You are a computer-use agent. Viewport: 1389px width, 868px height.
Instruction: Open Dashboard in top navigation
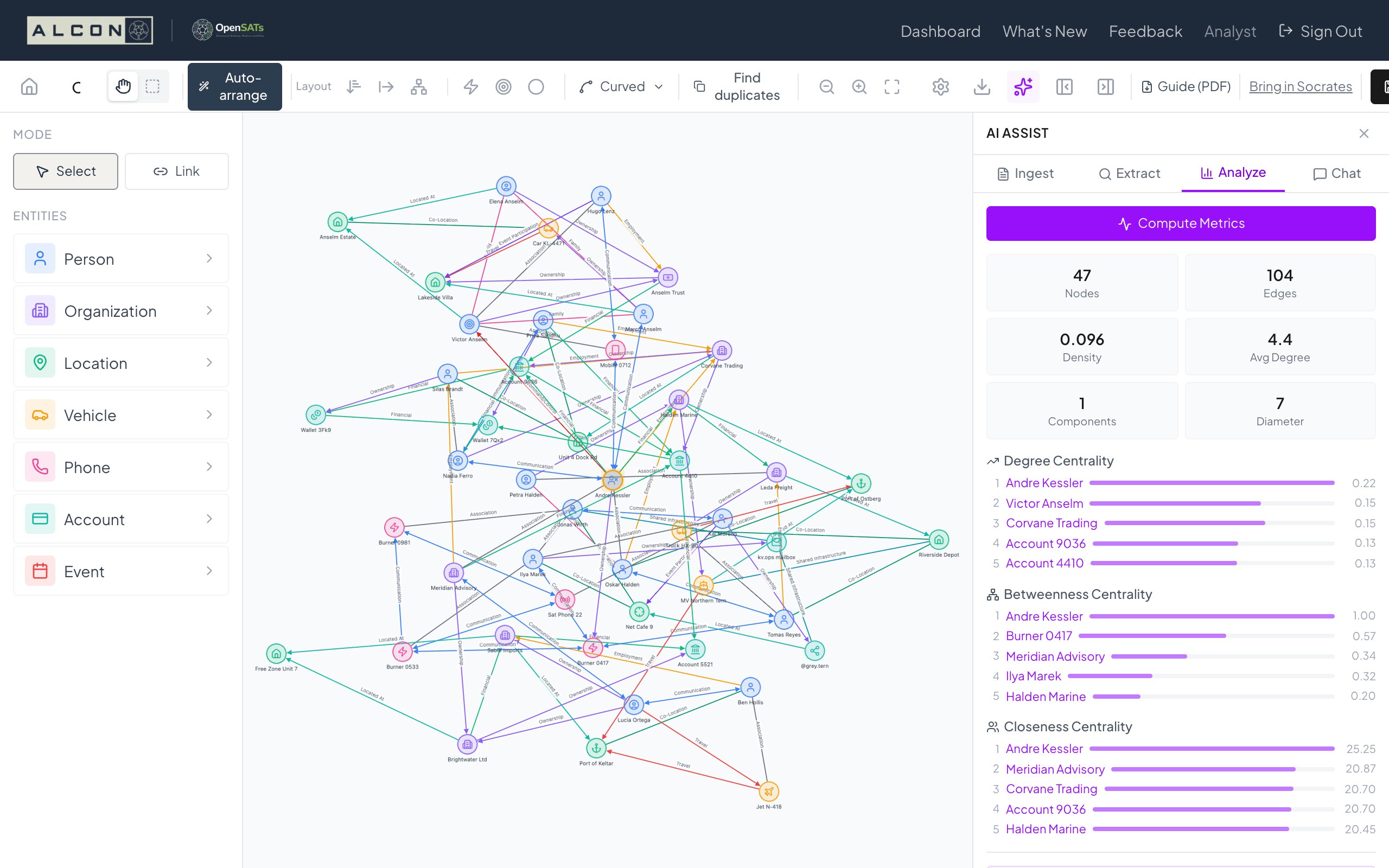[940, 31]
